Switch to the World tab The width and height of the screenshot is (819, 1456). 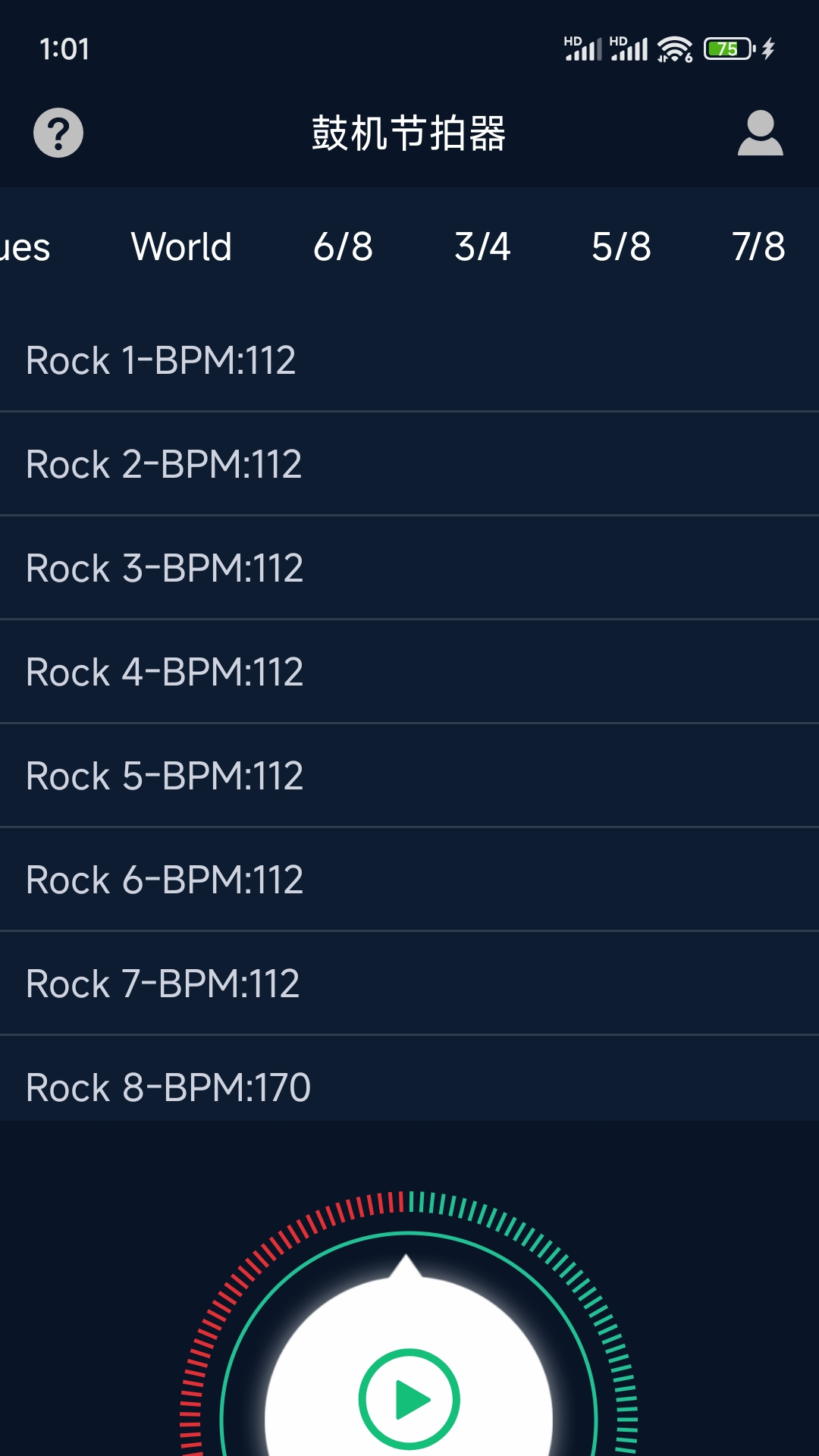pos(181,247)
